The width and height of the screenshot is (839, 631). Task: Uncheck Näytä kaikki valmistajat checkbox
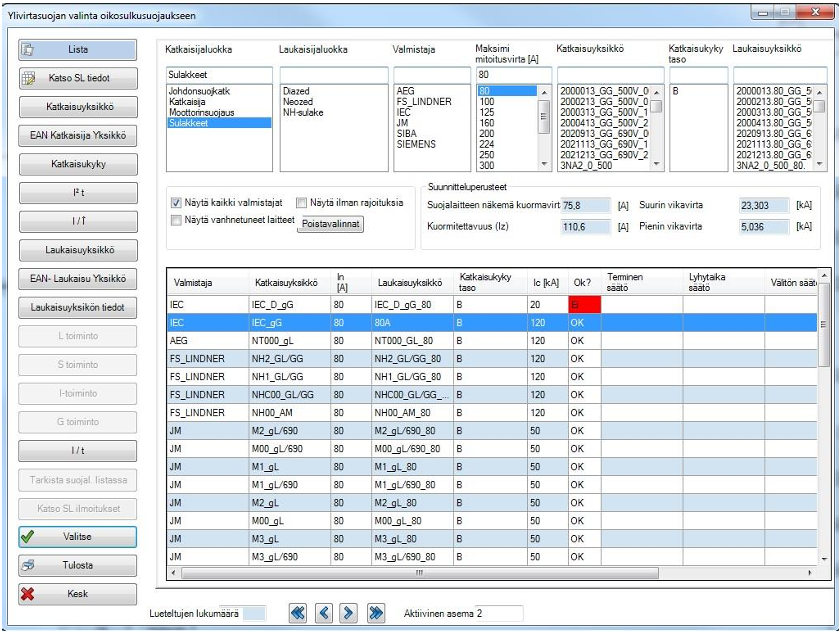click(177, 203)
